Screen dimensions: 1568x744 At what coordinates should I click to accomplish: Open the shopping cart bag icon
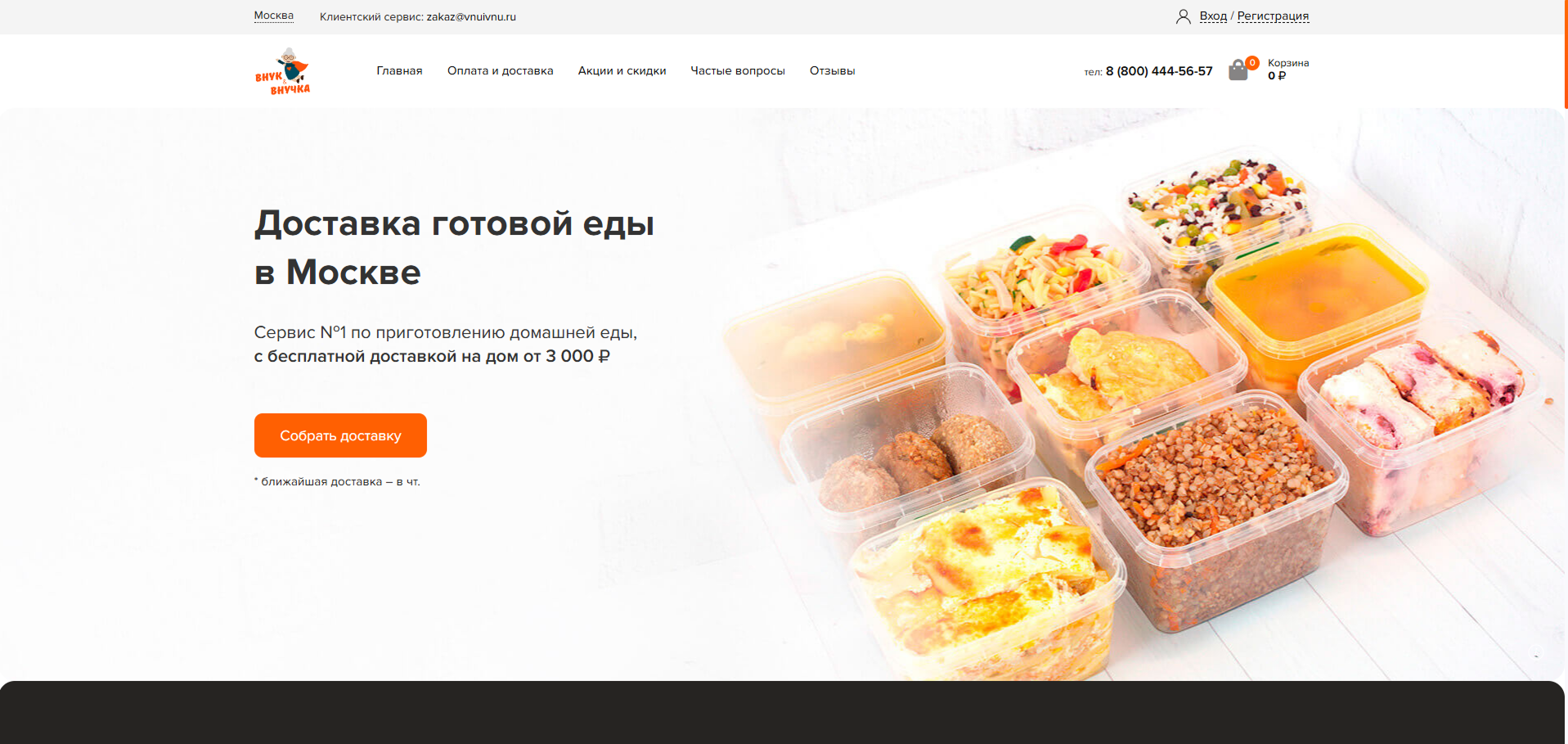click(1238, 70)
